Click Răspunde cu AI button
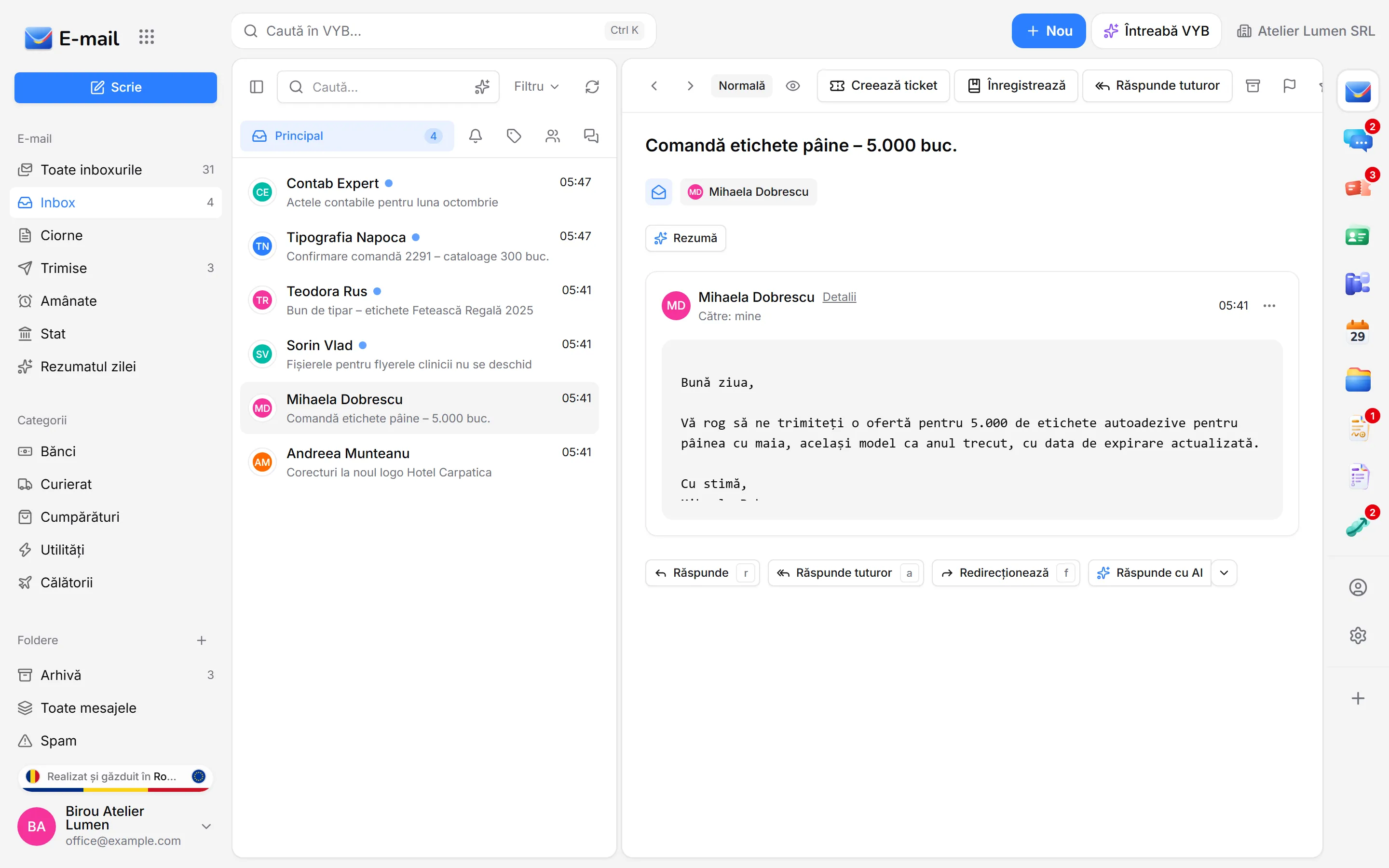1389x868 pixels. pos(1150,573)
